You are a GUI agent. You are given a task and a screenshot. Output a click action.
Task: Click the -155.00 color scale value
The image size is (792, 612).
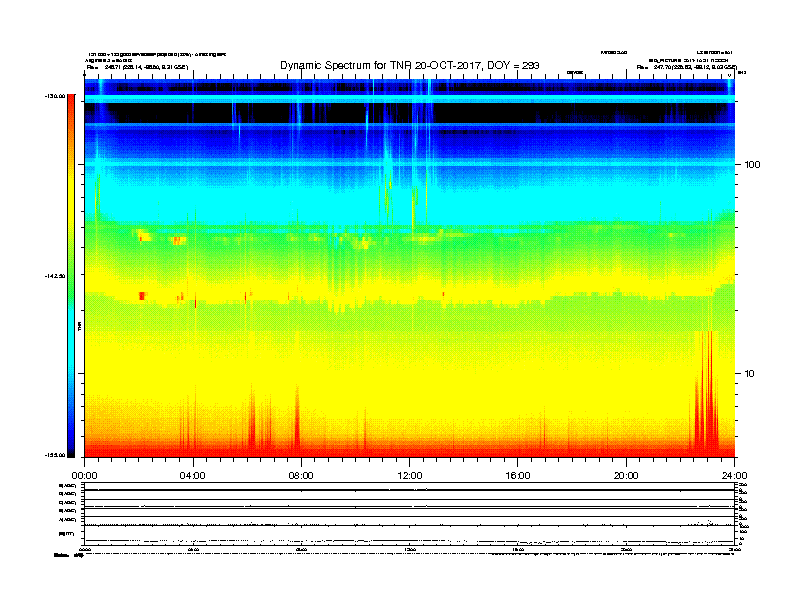tap(55, 455)
